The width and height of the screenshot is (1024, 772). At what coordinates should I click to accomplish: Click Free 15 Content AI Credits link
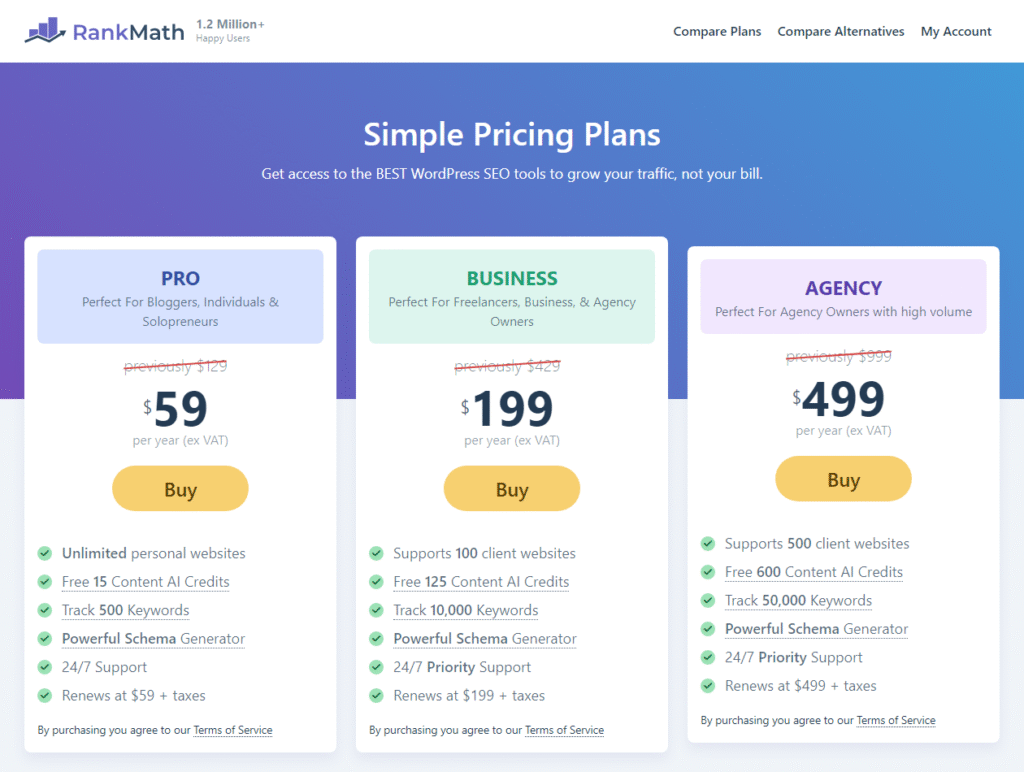146,582
